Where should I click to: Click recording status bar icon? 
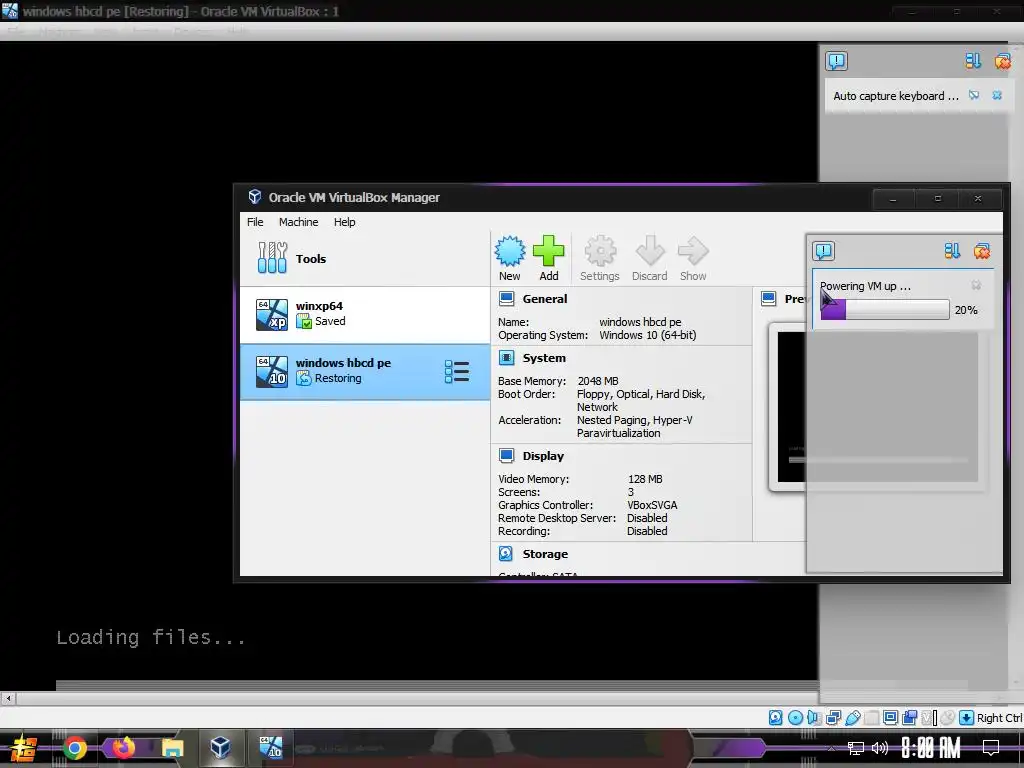[909, 718]
